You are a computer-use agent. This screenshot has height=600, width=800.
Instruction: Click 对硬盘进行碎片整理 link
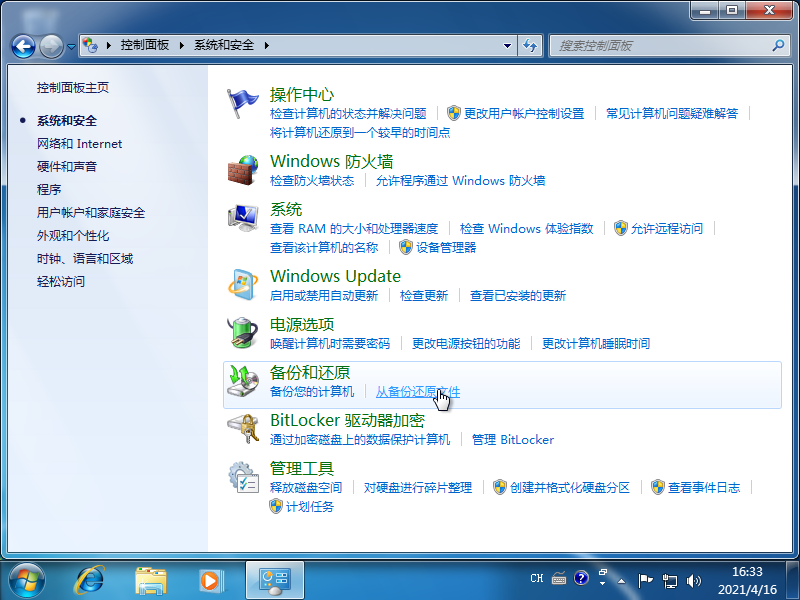click(418, 488)
